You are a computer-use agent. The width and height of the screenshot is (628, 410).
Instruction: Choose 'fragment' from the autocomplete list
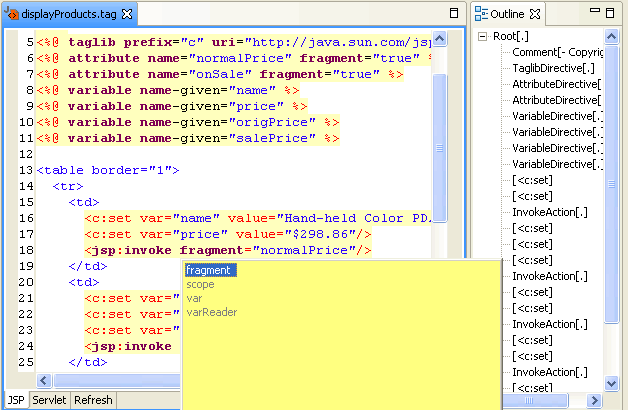(209, 270)
